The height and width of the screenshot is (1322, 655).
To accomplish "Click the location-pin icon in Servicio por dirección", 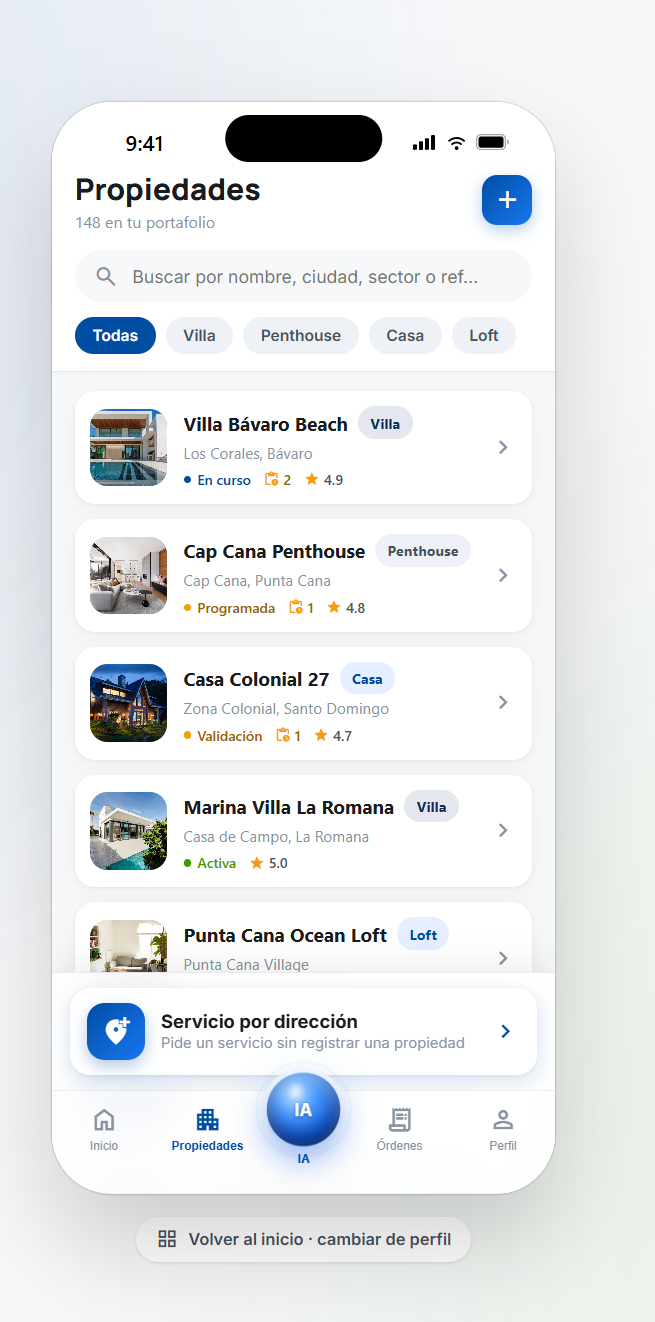I will point(116,1031).
